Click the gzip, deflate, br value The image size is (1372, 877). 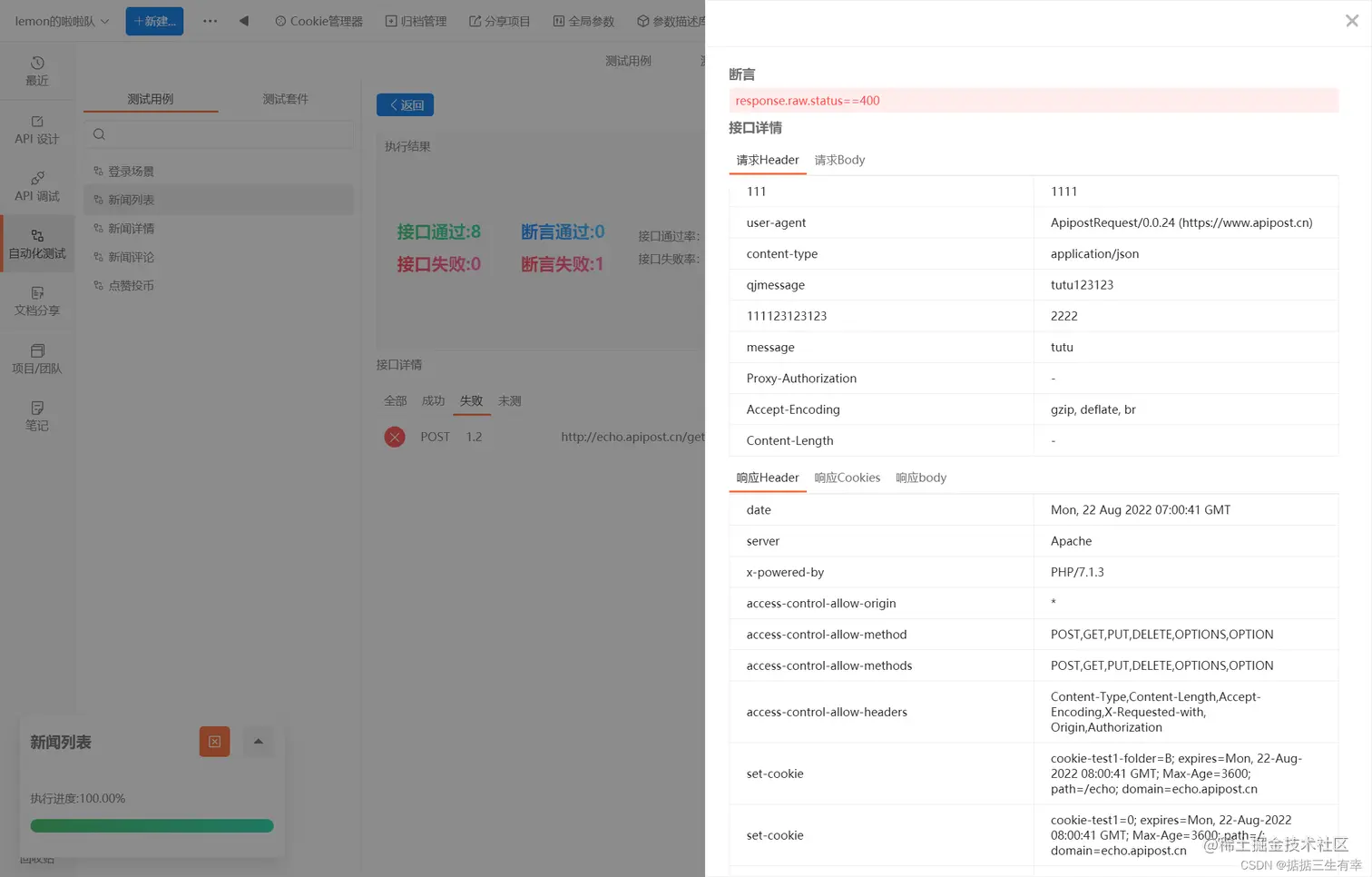click(x=1093, y=409)
